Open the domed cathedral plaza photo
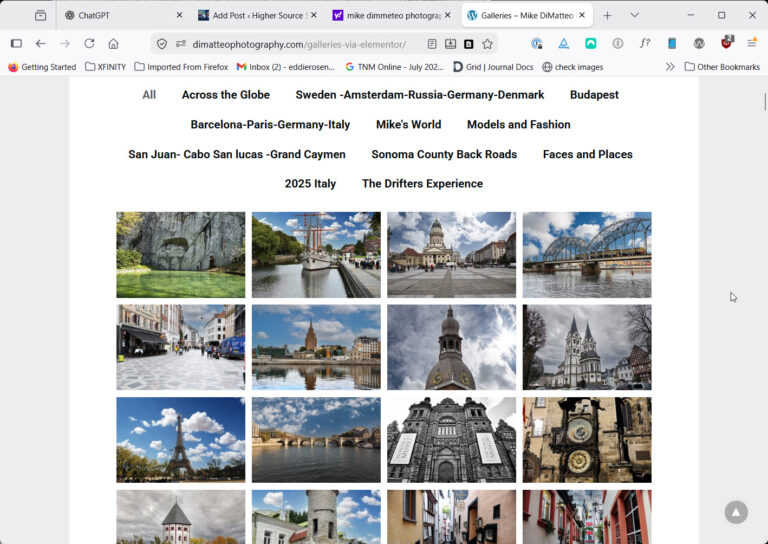This screenshot has width=768, height=544. 452,255
